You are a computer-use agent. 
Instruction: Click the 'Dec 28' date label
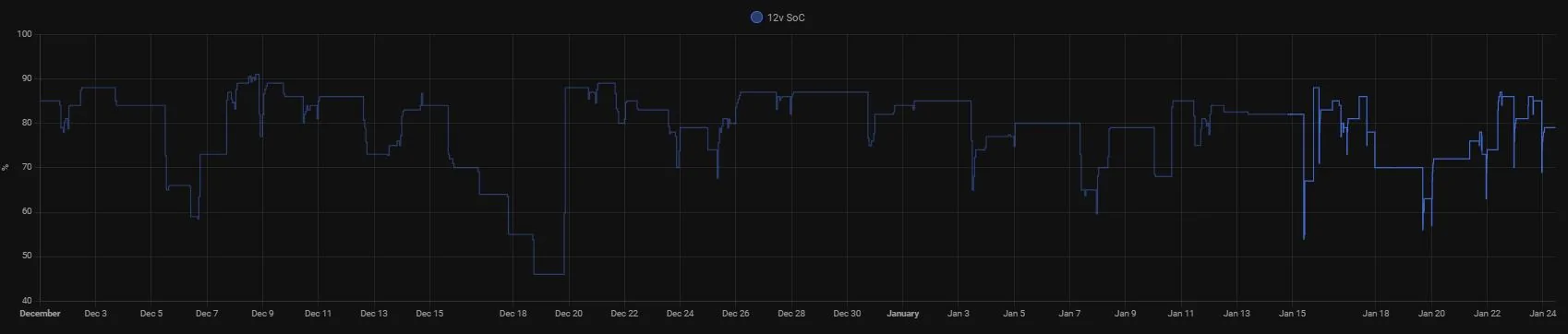tap(791, 314)
